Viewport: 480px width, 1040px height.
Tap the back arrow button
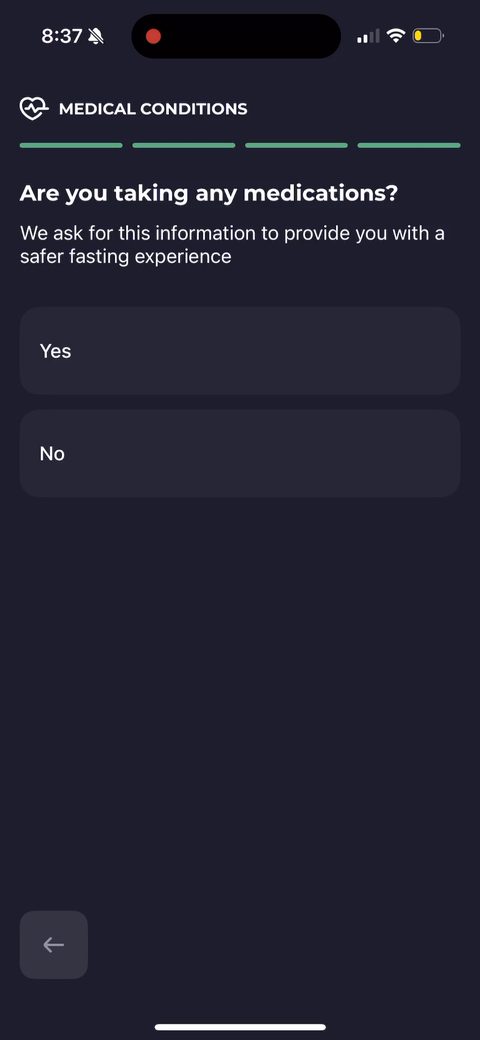point(54,944)
